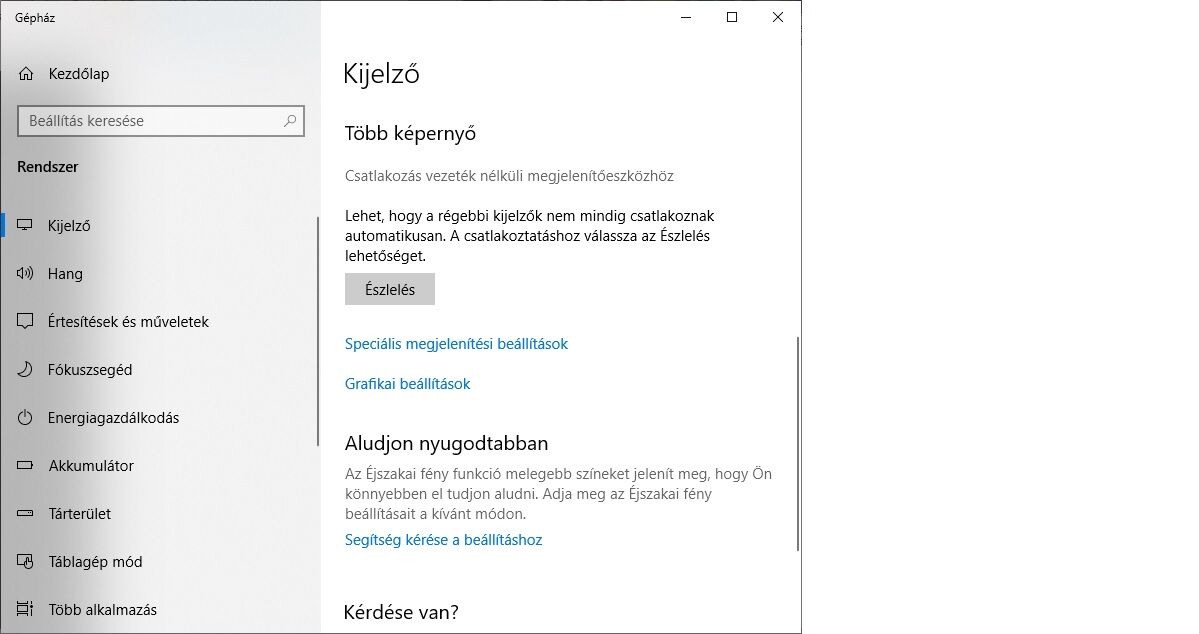
Task: Click the Gépház window title
Action: coord(35,18)
